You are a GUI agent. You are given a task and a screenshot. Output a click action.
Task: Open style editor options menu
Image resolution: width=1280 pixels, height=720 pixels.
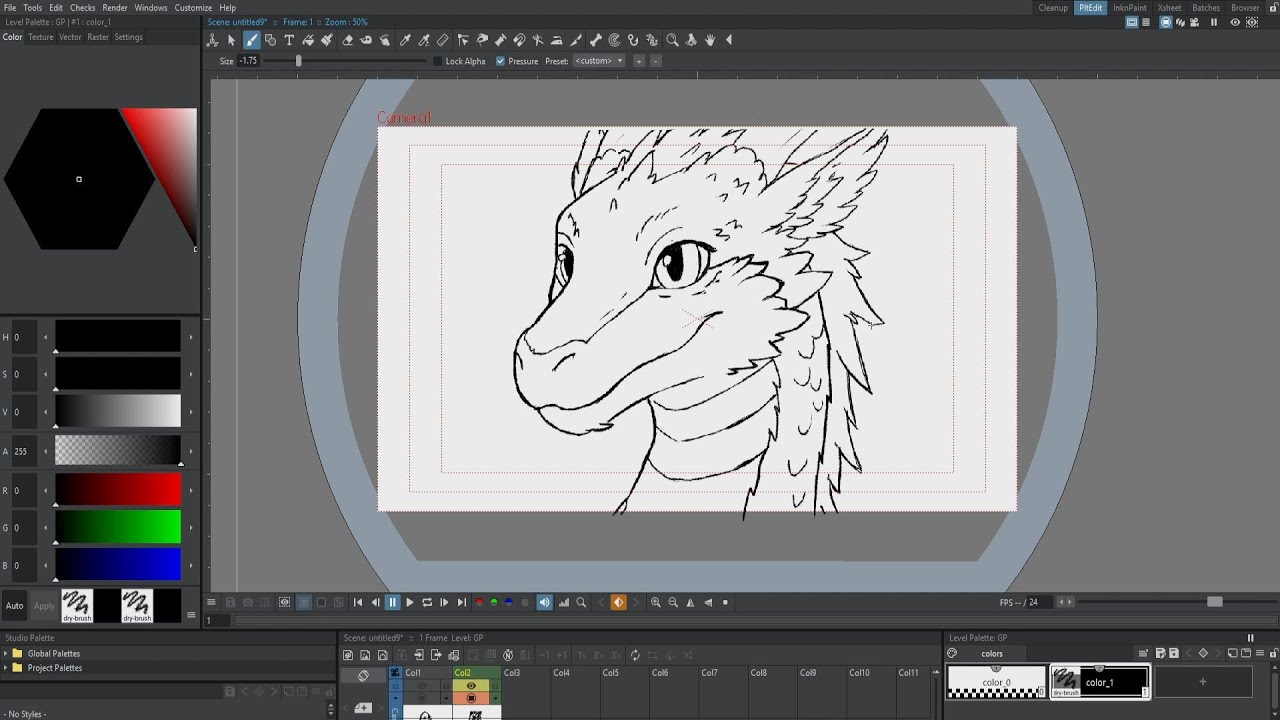tap(191, 615)
